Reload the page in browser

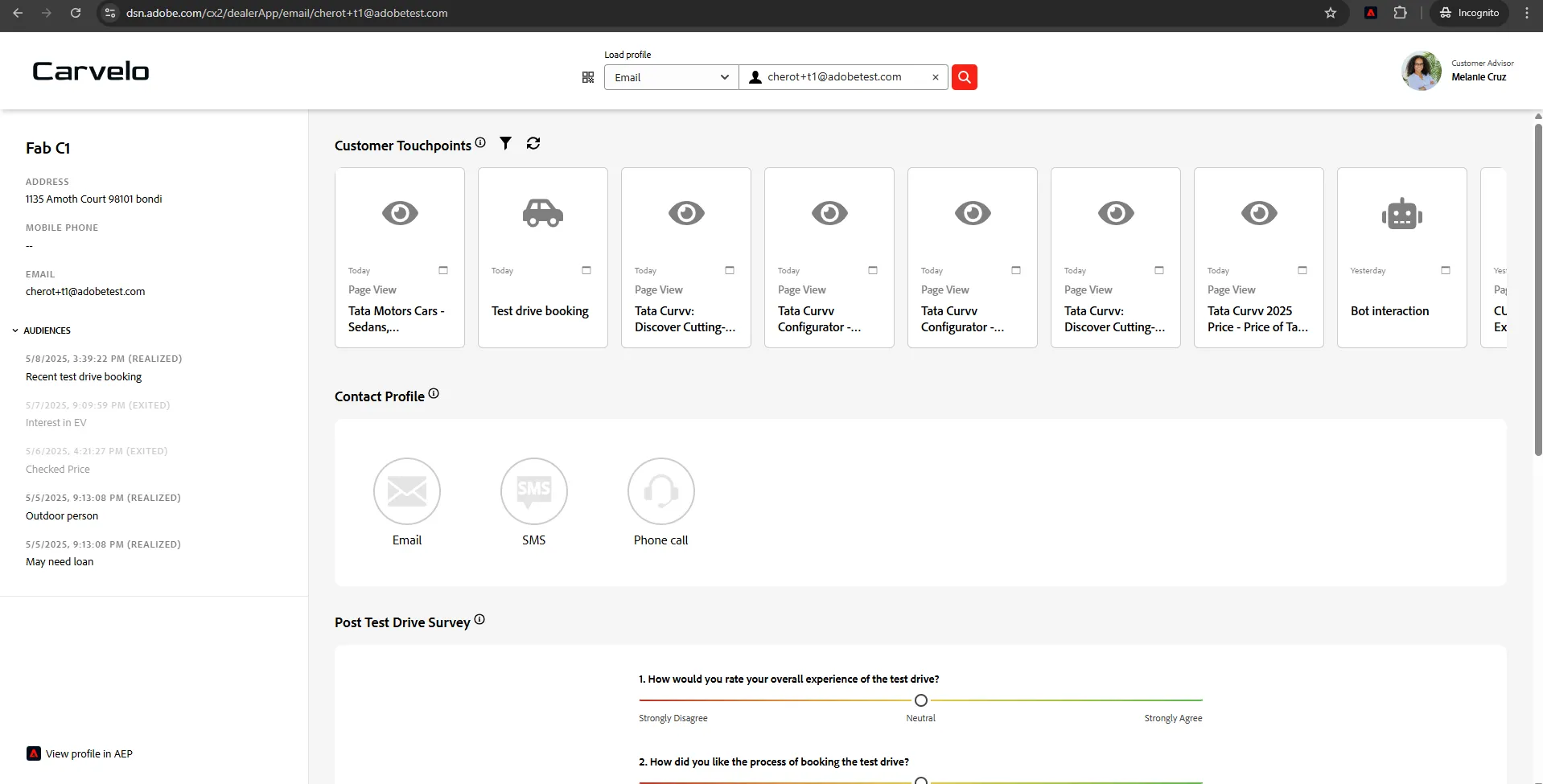coord(76,13)
